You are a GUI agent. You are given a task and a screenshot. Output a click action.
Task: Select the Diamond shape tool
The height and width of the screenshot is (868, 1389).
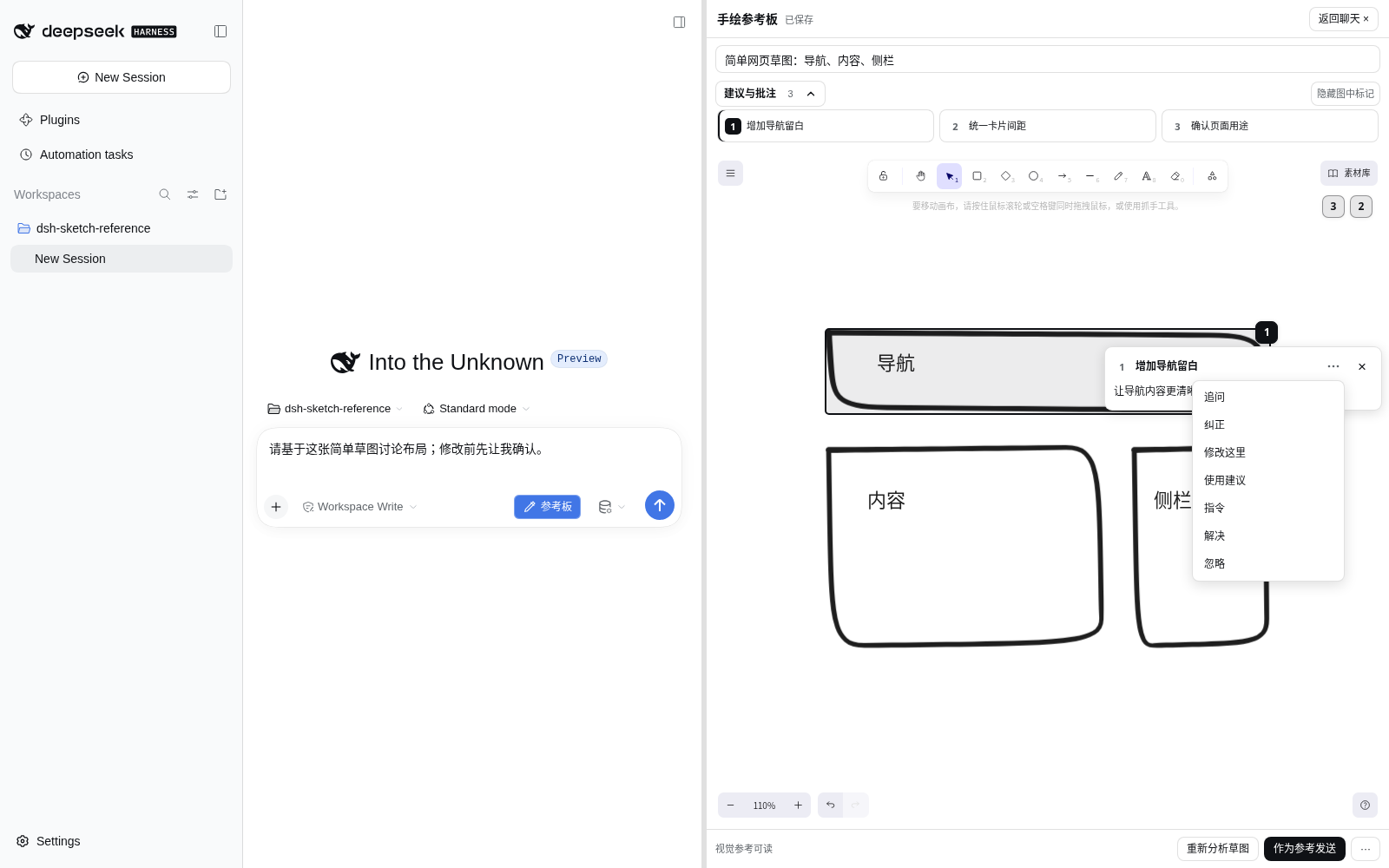(1005, 176)
